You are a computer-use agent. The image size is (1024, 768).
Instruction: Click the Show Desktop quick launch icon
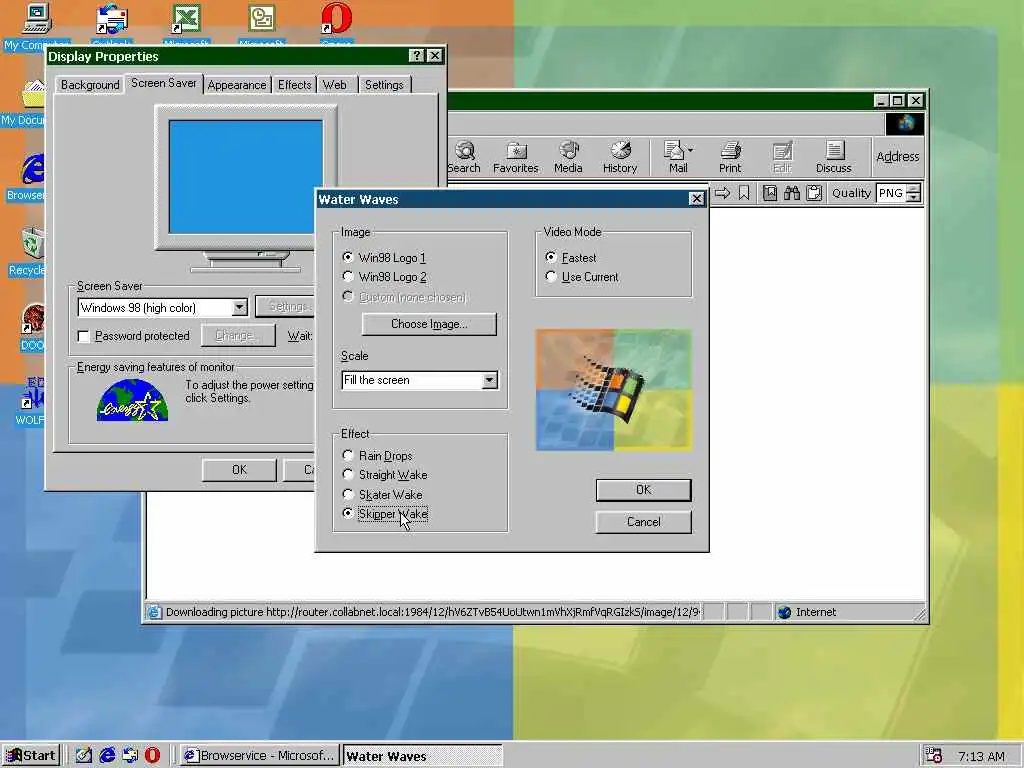tap(84, 756)
